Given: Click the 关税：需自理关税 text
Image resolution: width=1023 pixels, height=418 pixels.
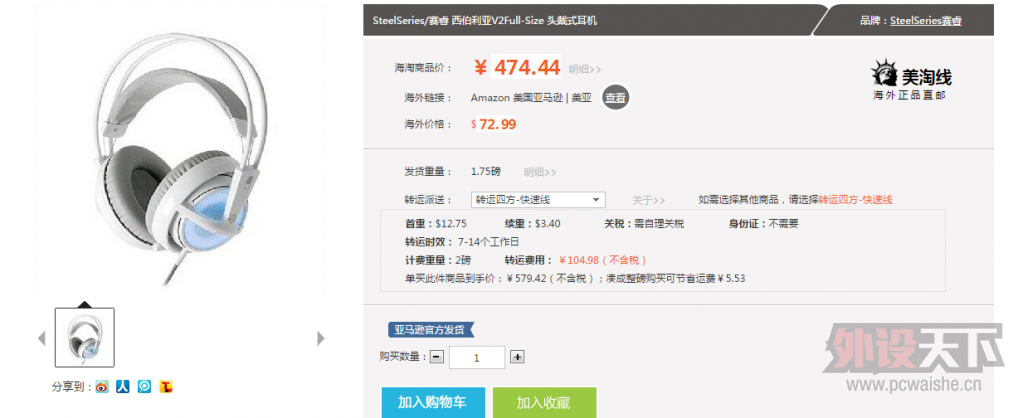Looking at the screenshot, I should [644, 224].
